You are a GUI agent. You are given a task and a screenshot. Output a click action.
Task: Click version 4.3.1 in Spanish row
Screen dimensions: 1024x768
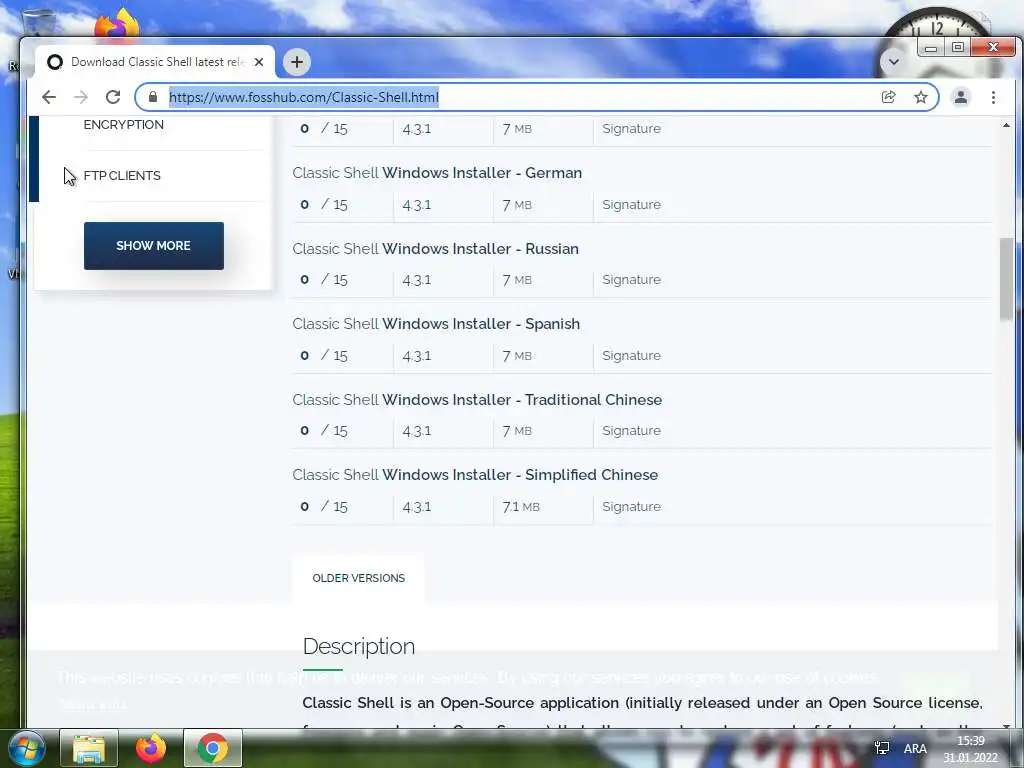click(x=417, y=356)
